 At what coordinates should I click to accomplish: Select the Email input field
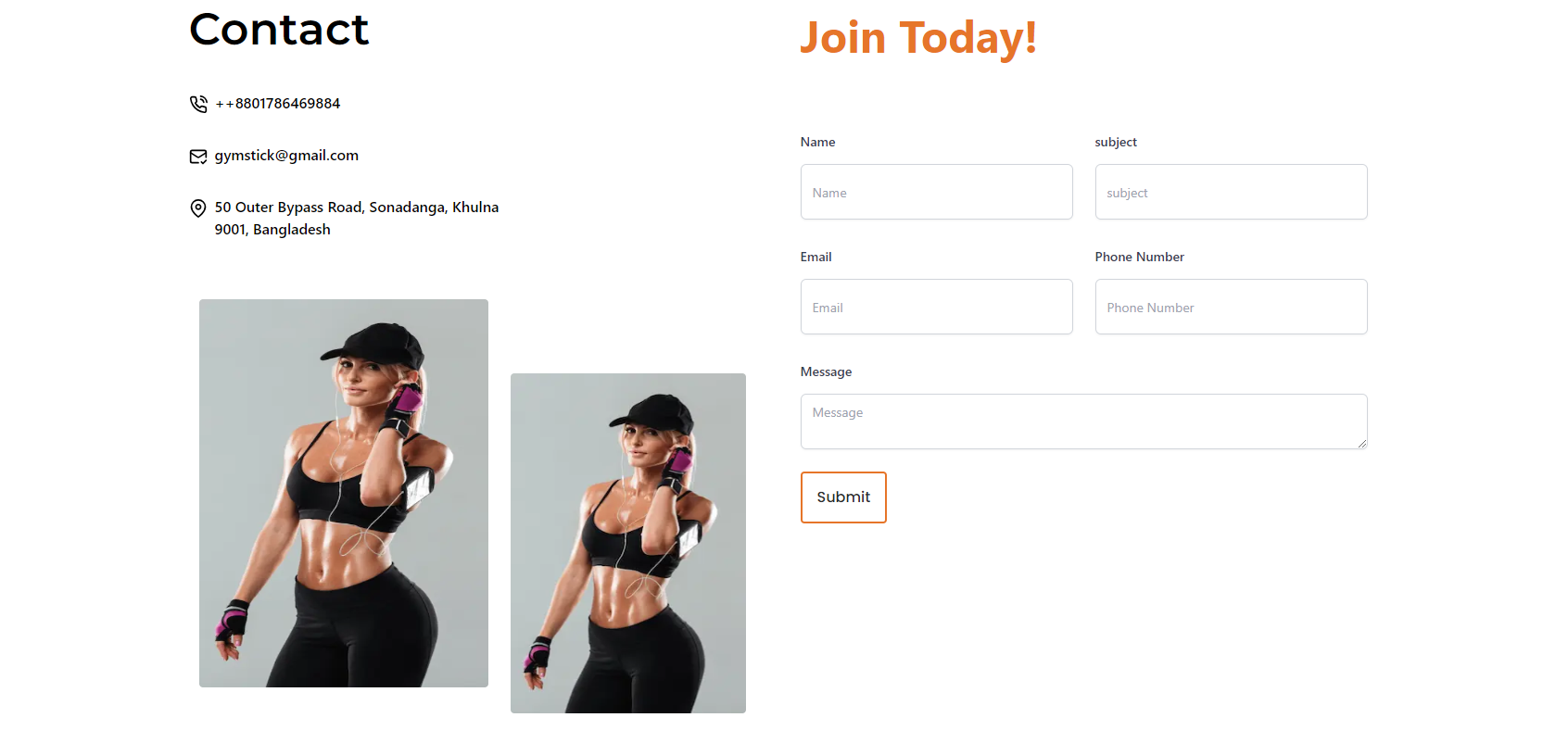tap(936, 307)
